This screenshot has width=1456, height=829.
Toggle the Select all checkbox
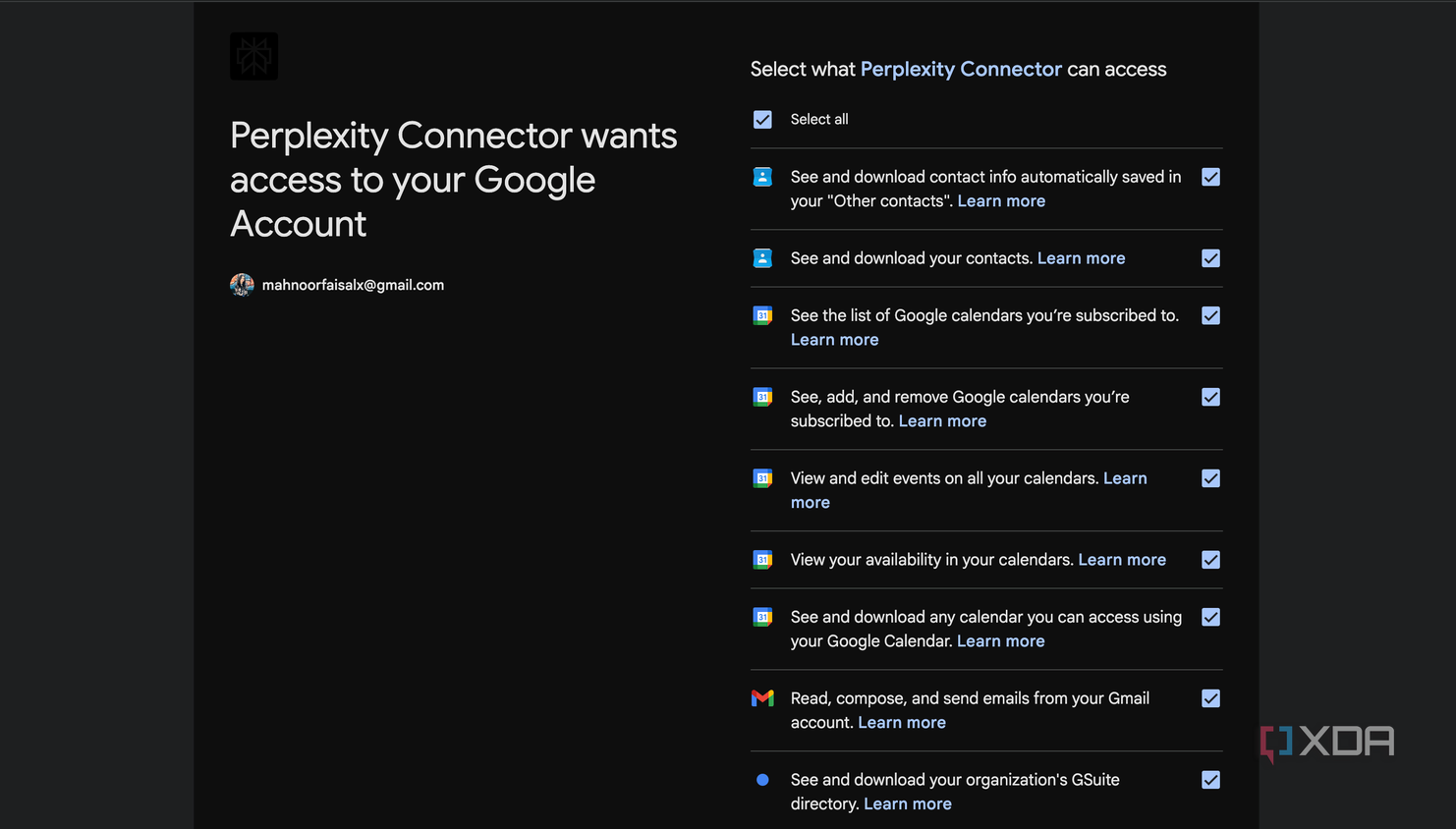tap(762, 119)
